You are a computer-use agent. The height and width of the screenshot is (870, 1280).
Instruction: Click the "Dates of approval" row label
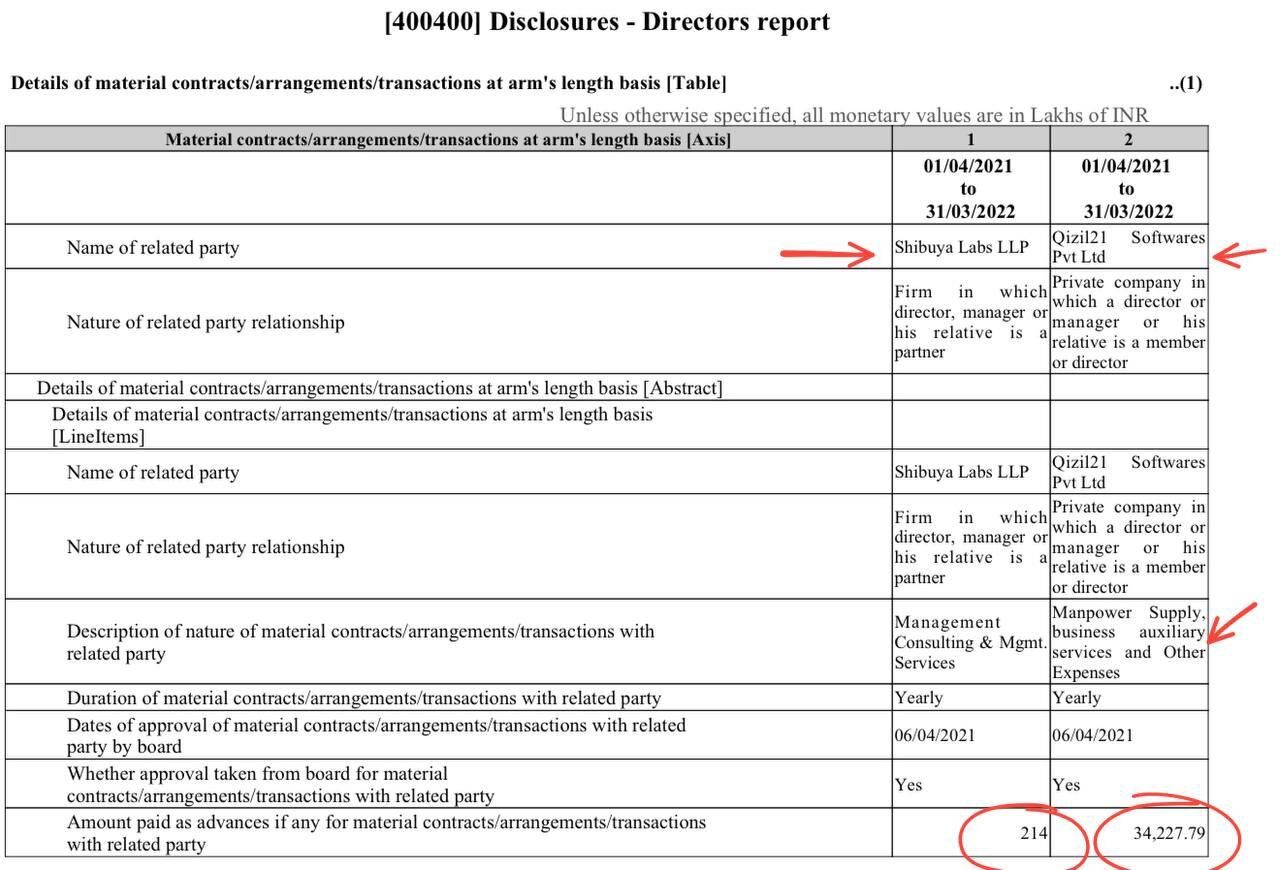(x=376, y=735)
